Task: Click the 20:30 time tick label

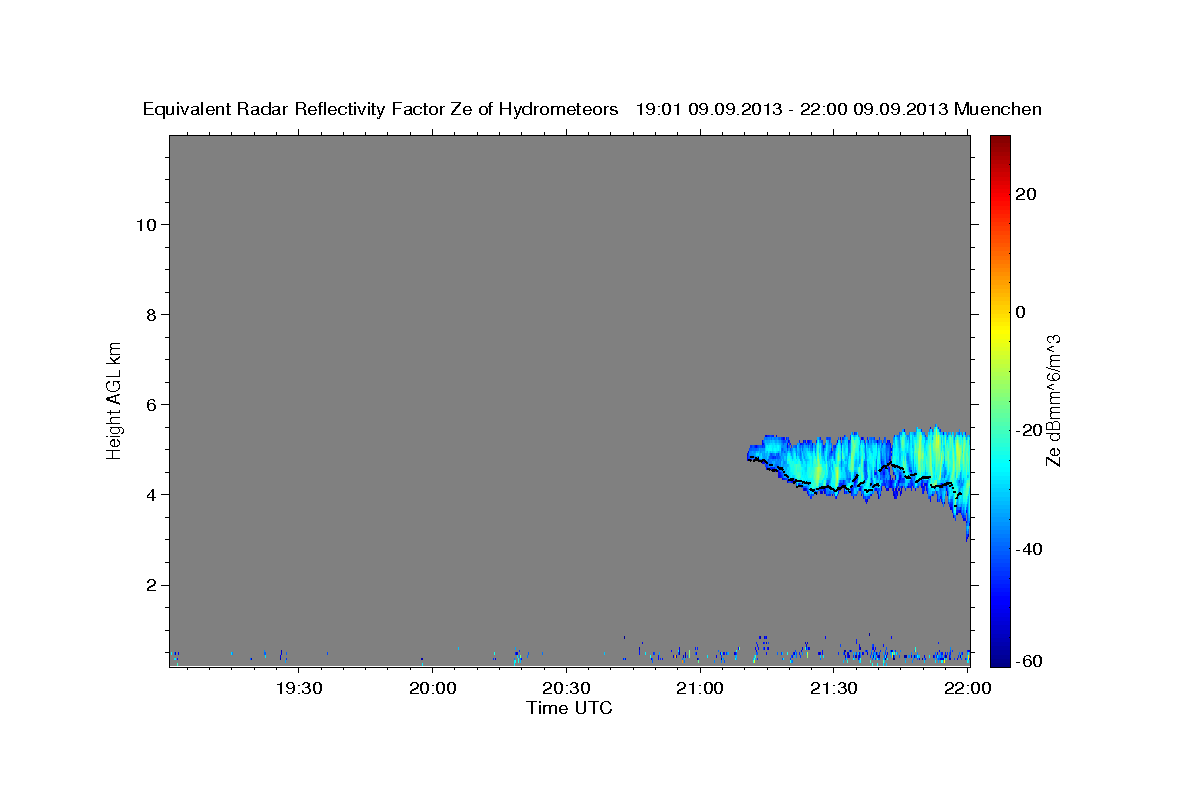Action: click(566, 688)
